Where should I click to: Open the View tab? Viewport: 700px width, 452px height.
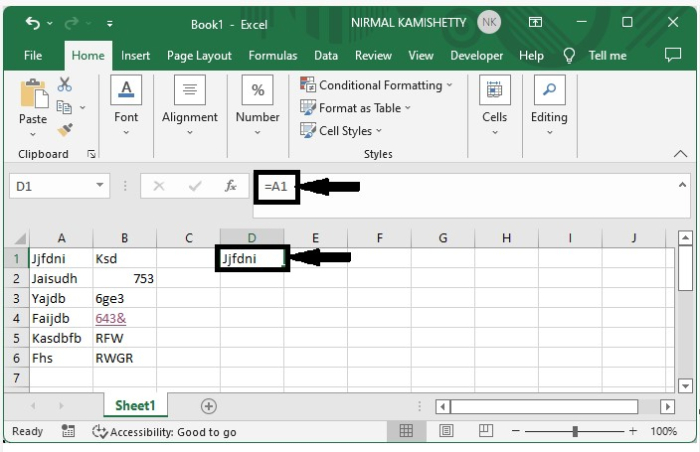(421, 55)
